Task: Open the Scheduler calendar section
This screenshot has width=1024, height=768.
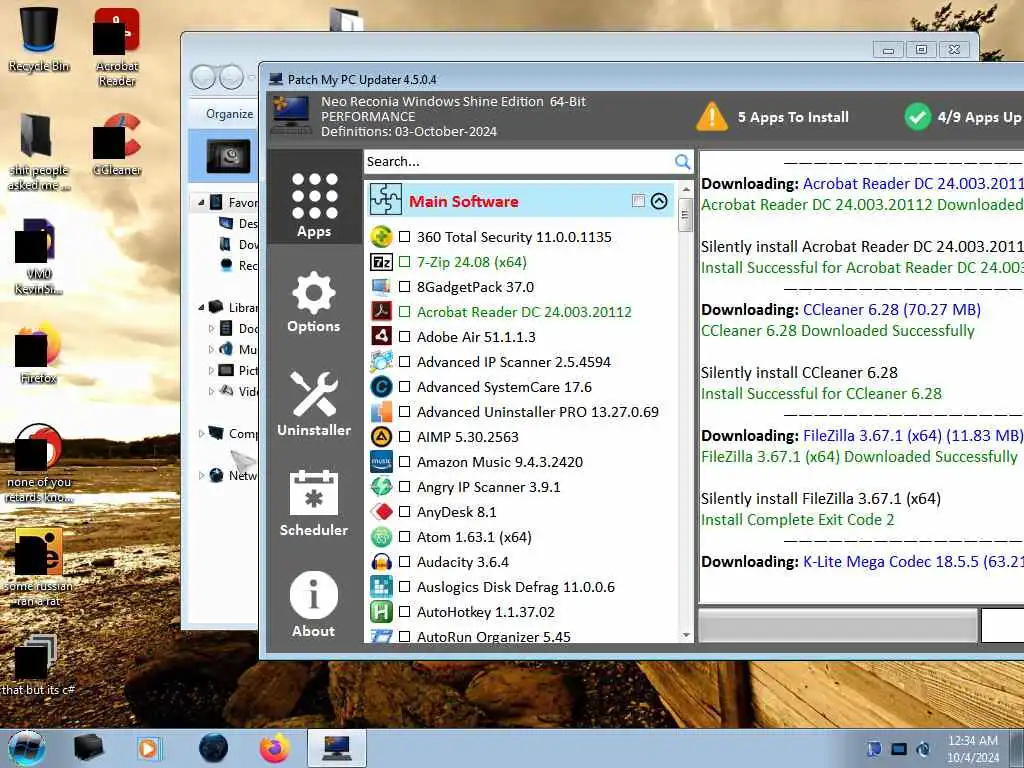Action: [x=314, y=503]
